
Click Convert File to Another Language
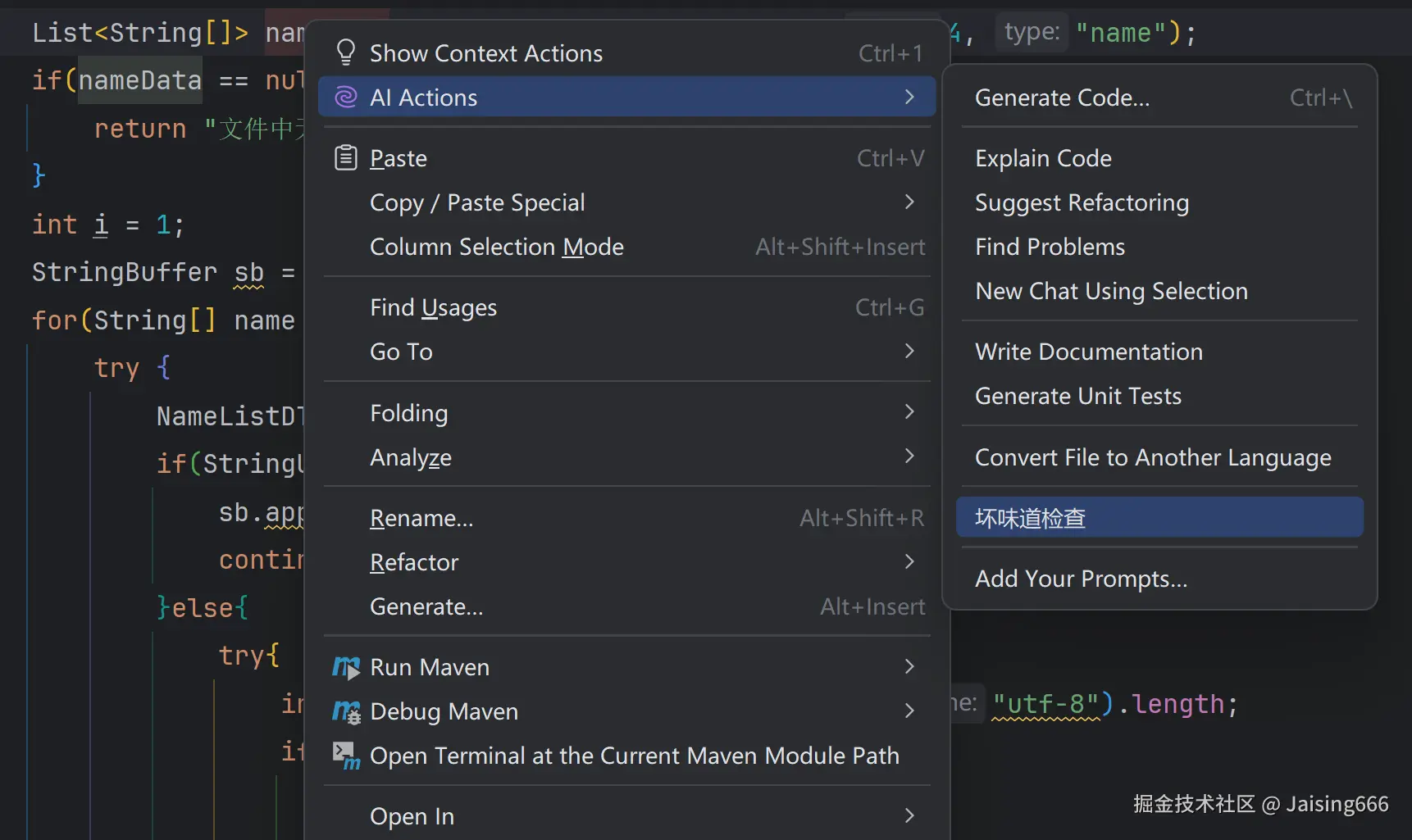pyautogui.click(x=1152, y=457)
